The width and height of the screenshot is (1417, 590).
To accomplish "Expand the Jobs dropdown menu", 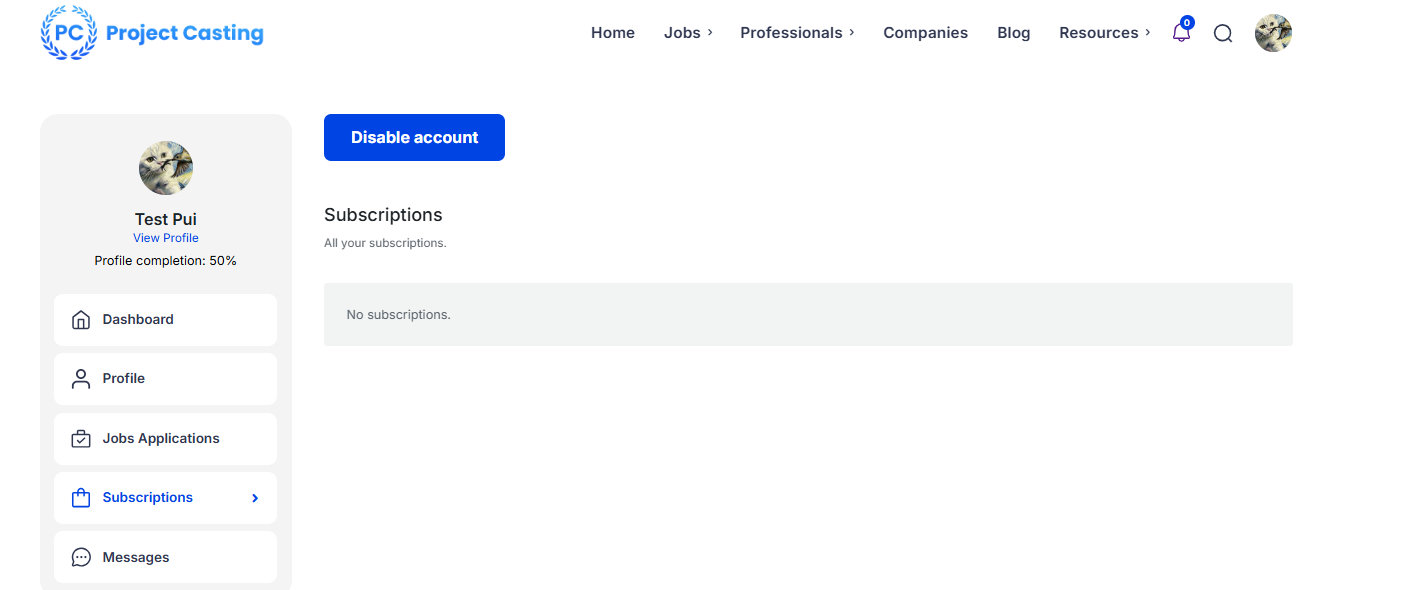I will [688, 33].
